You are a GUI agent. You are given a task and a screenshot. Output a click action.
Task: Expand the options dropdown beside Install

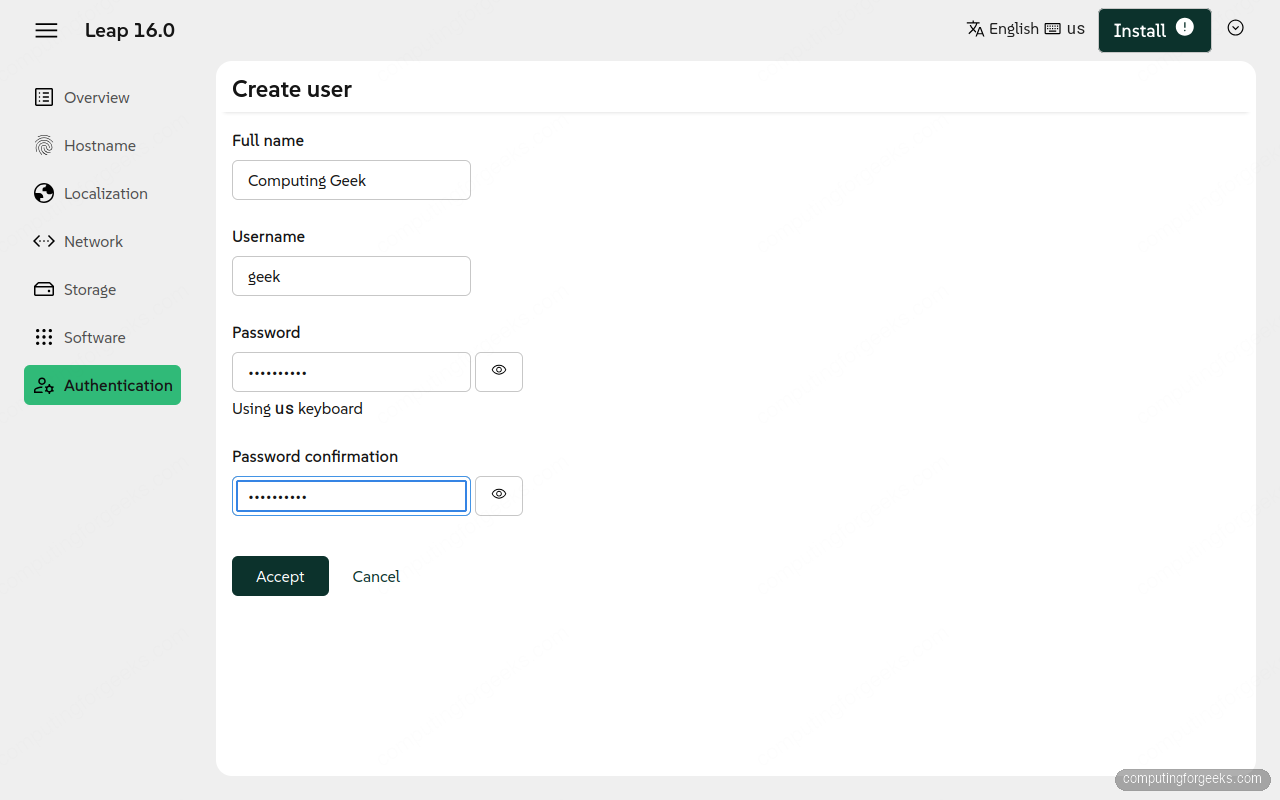pos(1236,28)
